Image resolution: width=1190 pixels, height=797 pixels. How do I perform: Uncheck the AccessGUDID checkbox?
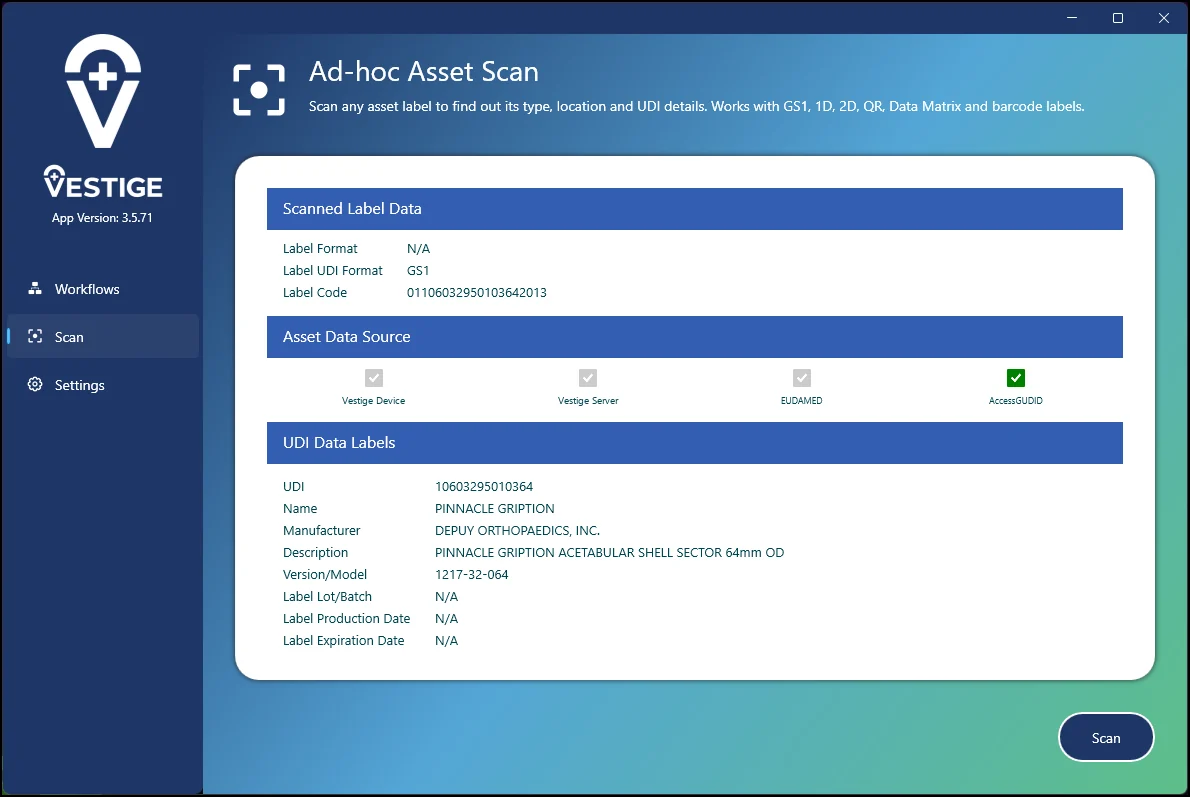click(1015, 377)
